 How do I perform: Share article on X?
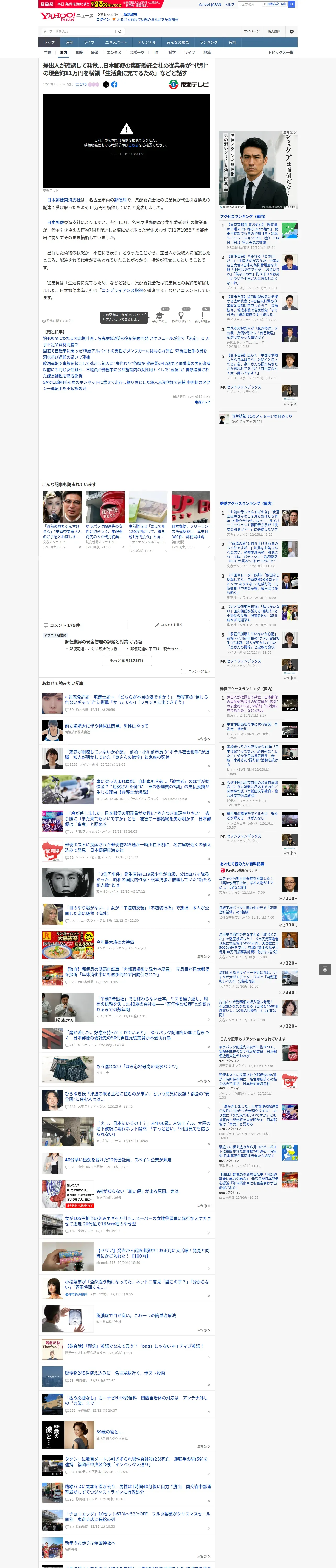(105, 85)
